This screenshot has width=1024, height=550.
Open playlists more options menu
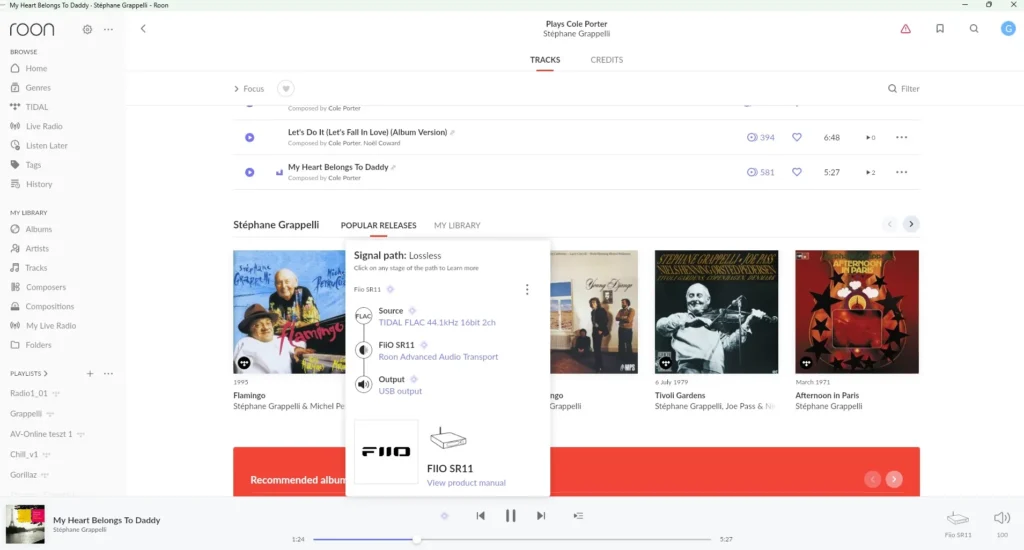coord(108,374)
